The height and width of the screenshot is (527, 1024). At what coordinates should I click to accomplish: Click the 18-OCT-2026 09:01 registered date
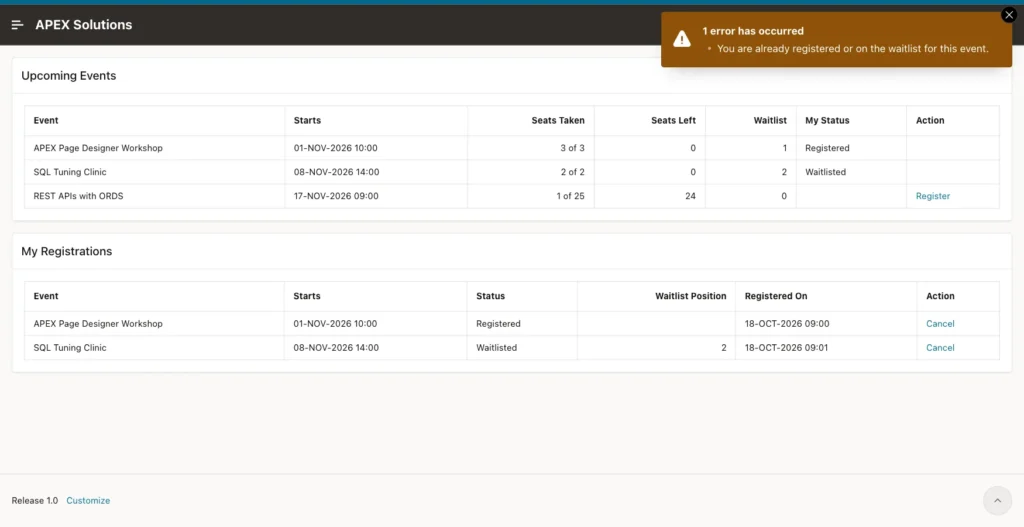coord(786,348)
